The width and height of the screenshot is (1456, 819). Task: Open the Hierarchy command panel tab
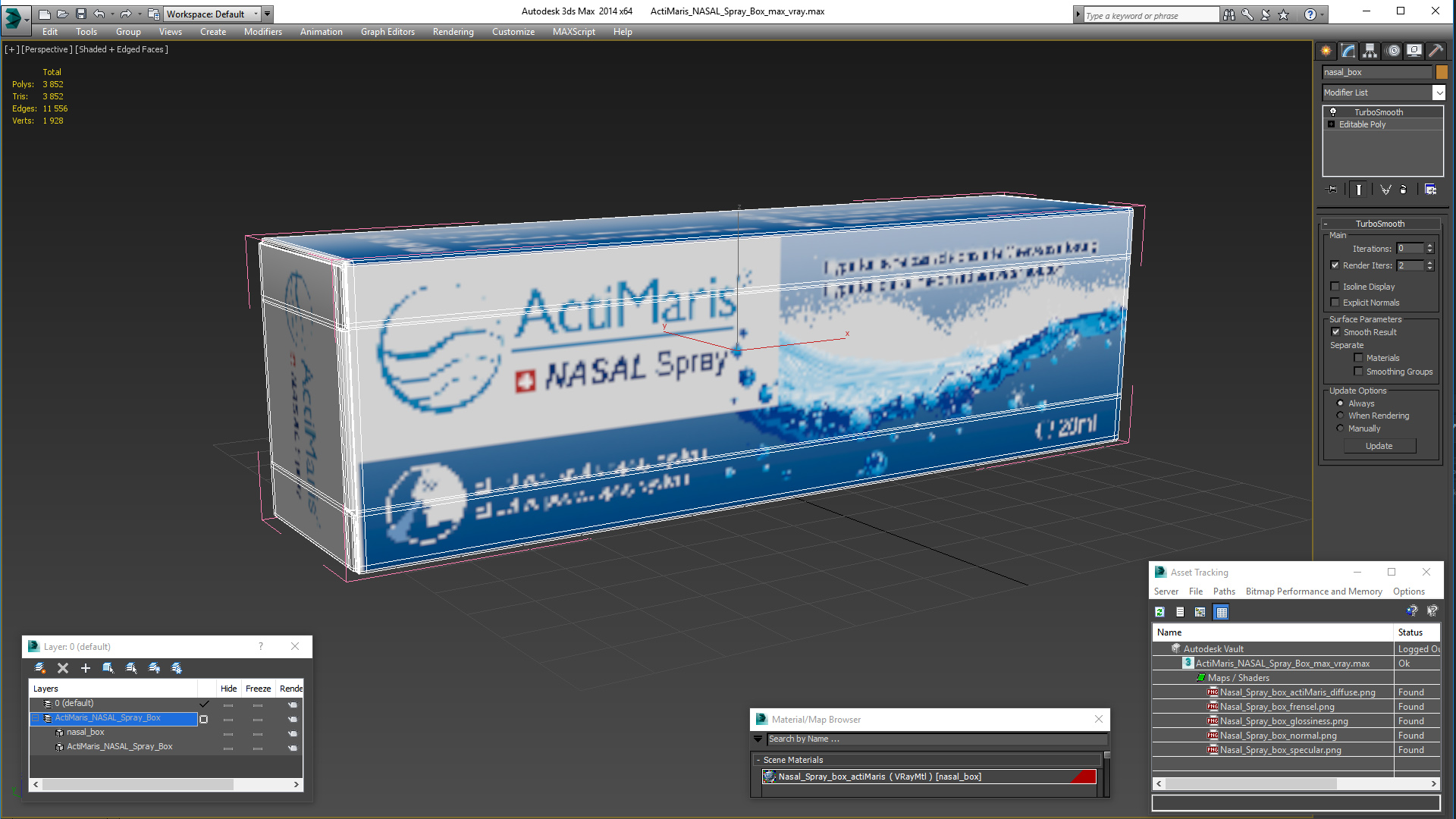click(1370, 51)
